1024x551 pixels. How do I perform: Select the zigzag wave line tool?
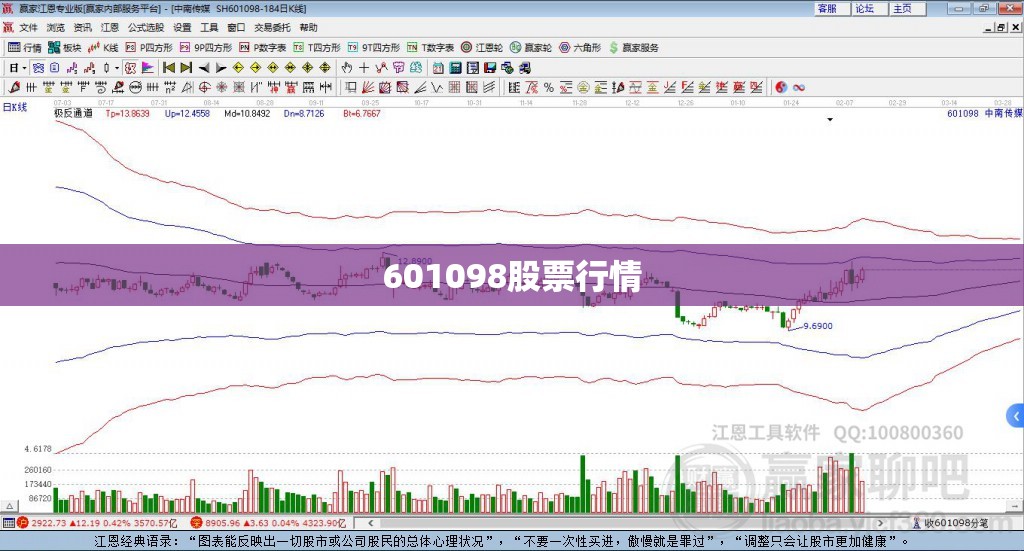[x=437, y=87]
